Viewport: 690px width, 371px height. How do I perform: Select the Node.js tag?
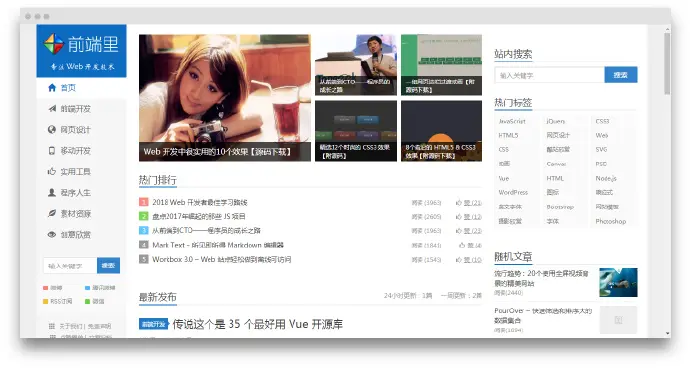[606, 178]
